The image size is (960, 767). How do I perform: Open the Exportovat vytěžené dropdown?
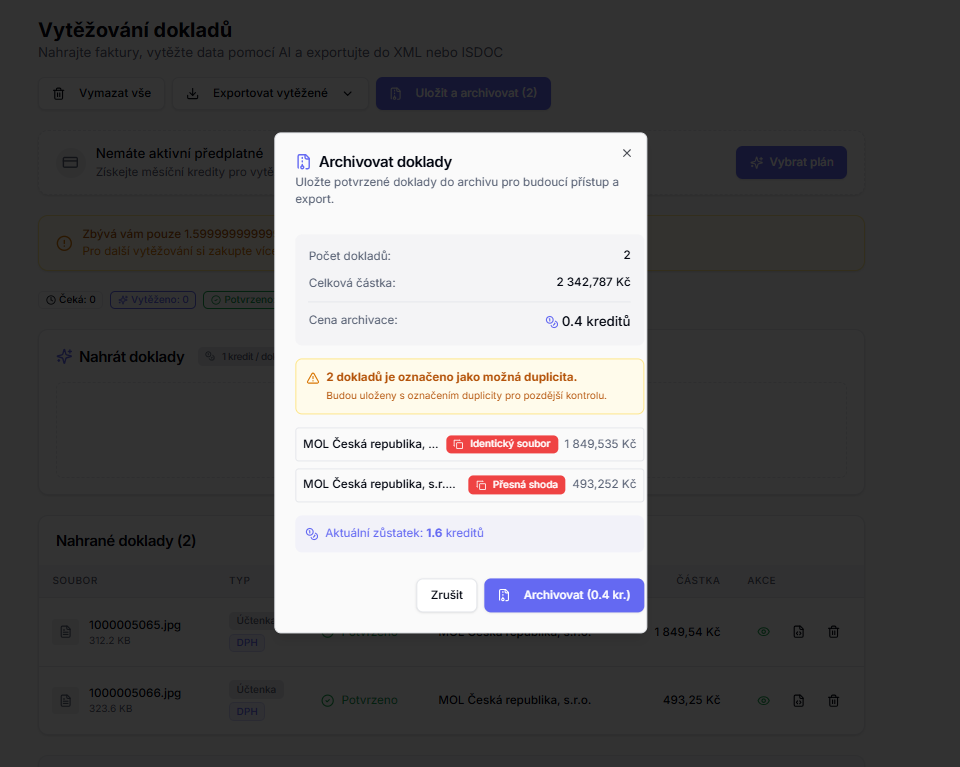click(x=269, y=93)
